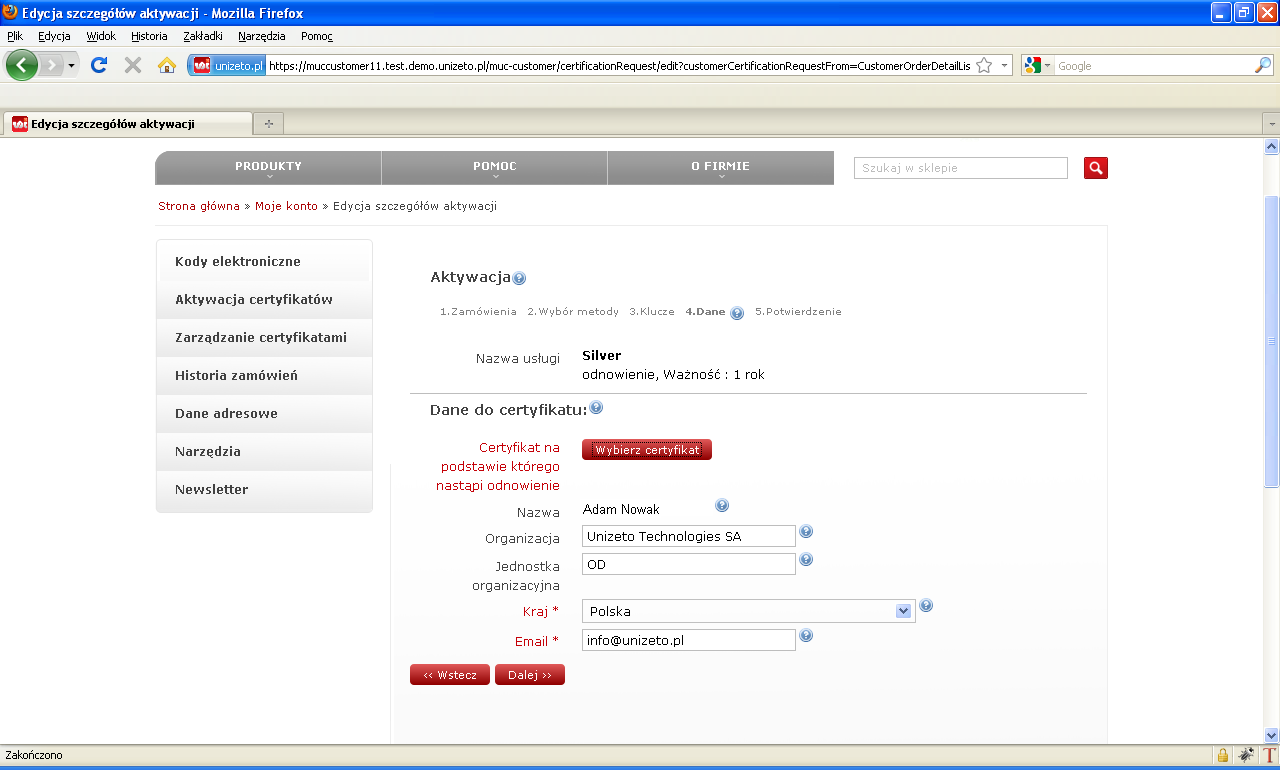Click the browser Forward arrow button

point(51,65)
